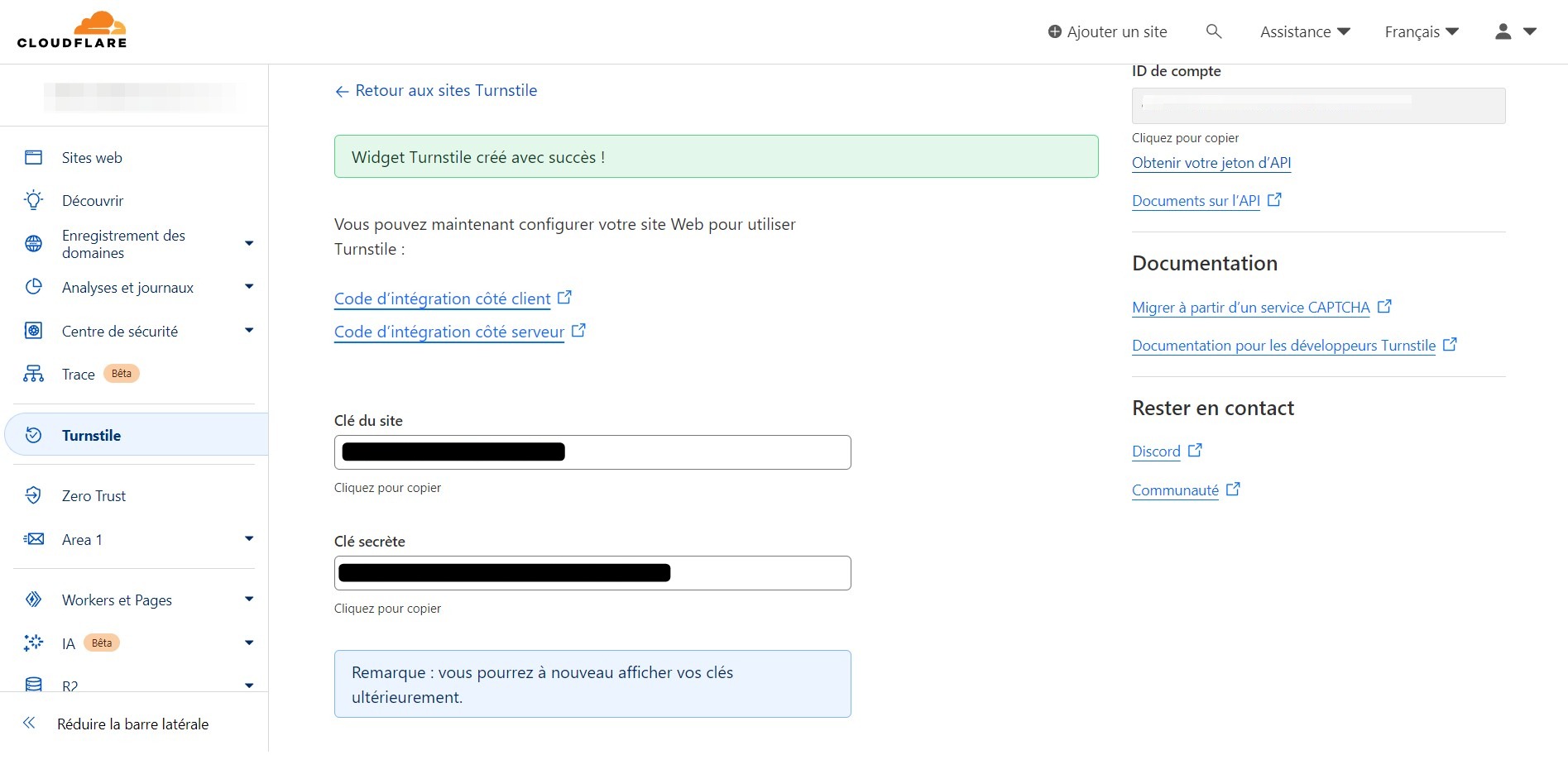Click external-link icon beside Communauté
This screenshot has width=1568, height=774.
point(1233,489)
